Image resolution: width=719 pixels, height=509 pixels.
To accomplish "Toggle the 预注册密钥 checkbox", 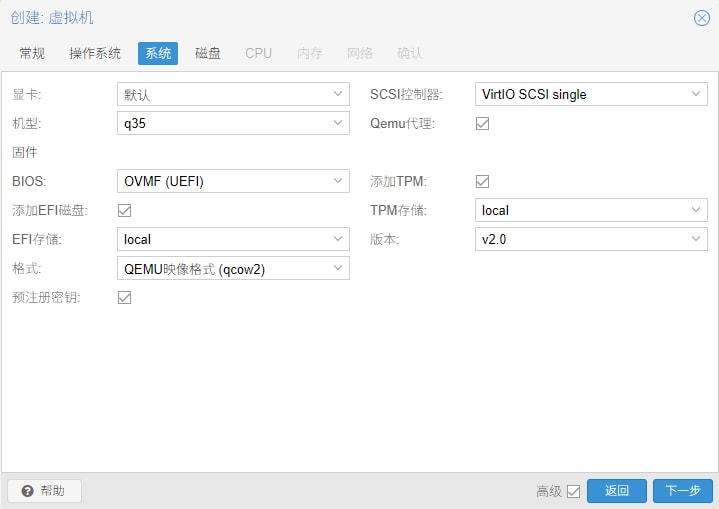I will coord(125,297).
